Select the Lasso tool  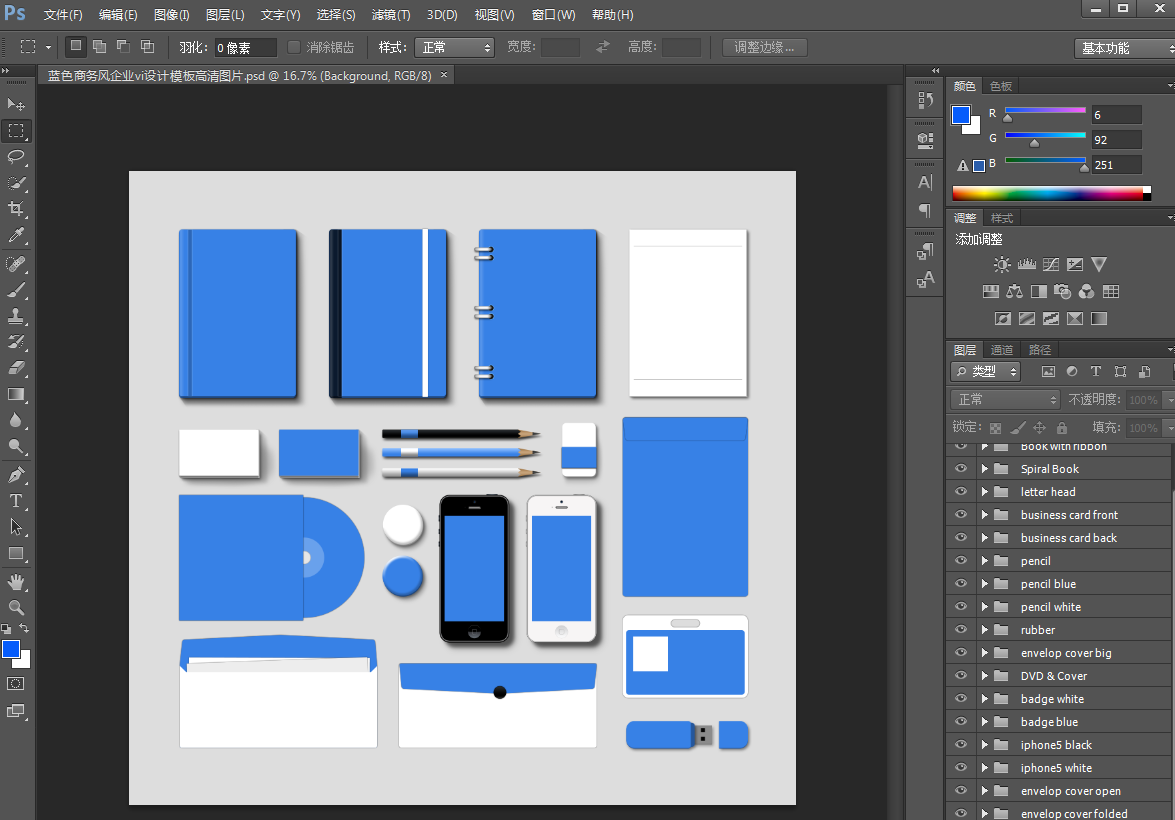coord(16,157)
